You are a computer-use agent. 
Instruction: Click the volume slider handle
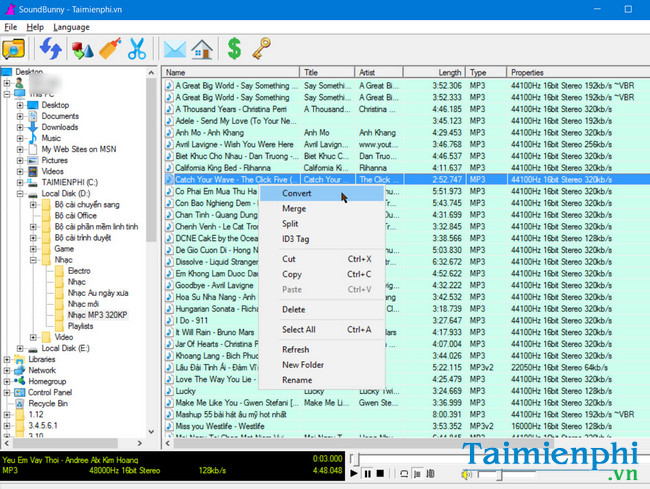(500, 474)
